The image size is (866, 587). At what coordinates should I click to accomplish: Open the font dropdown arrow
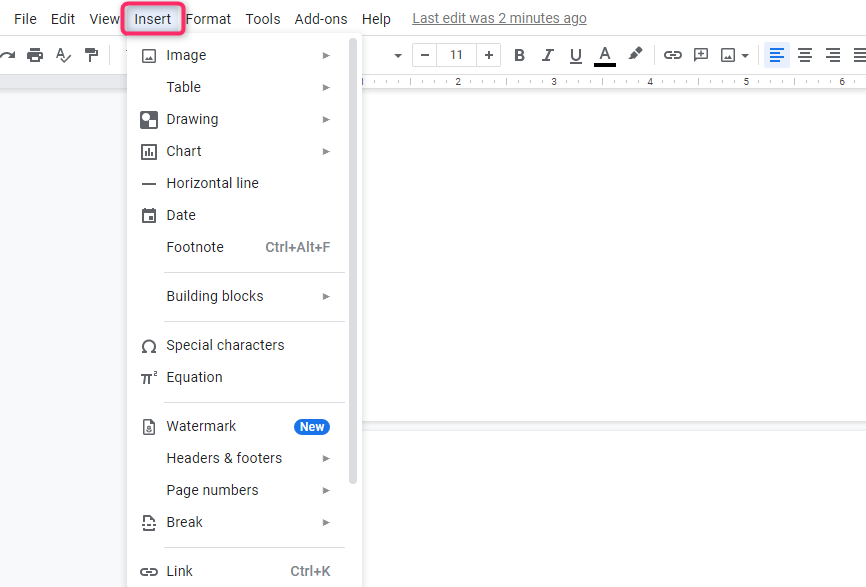[x=398, y=56]
